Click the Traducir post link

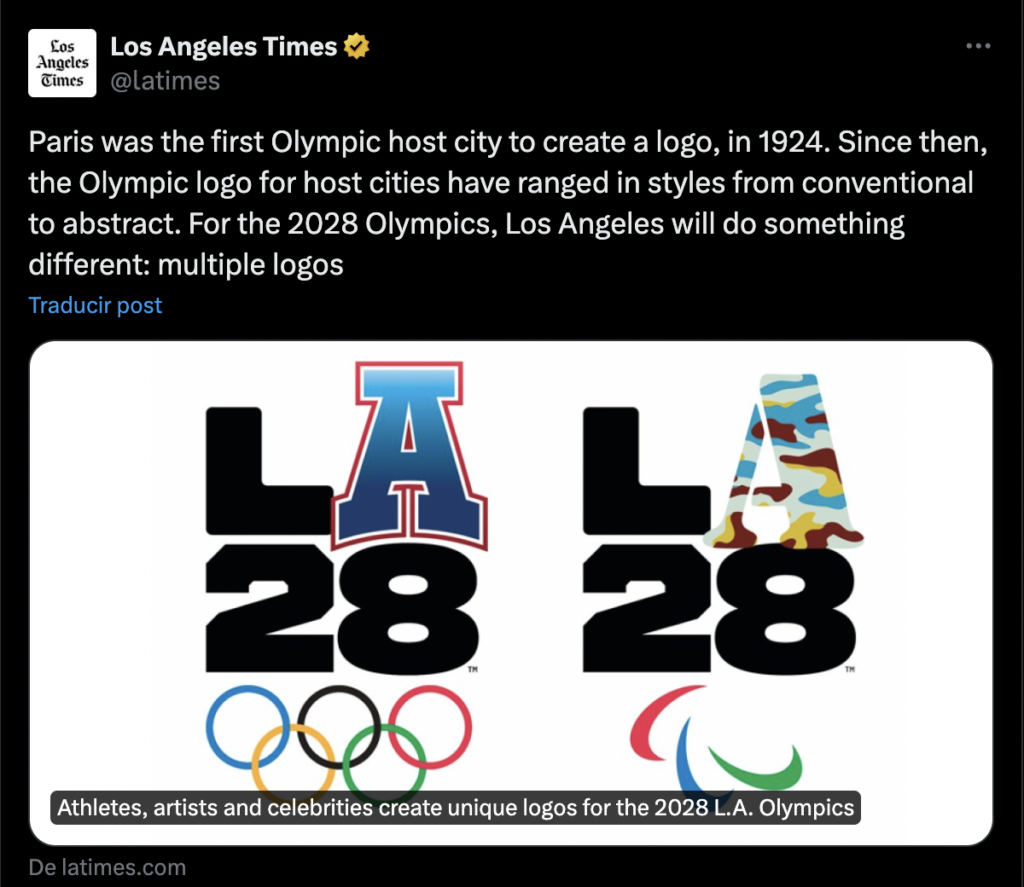(94, 305)
